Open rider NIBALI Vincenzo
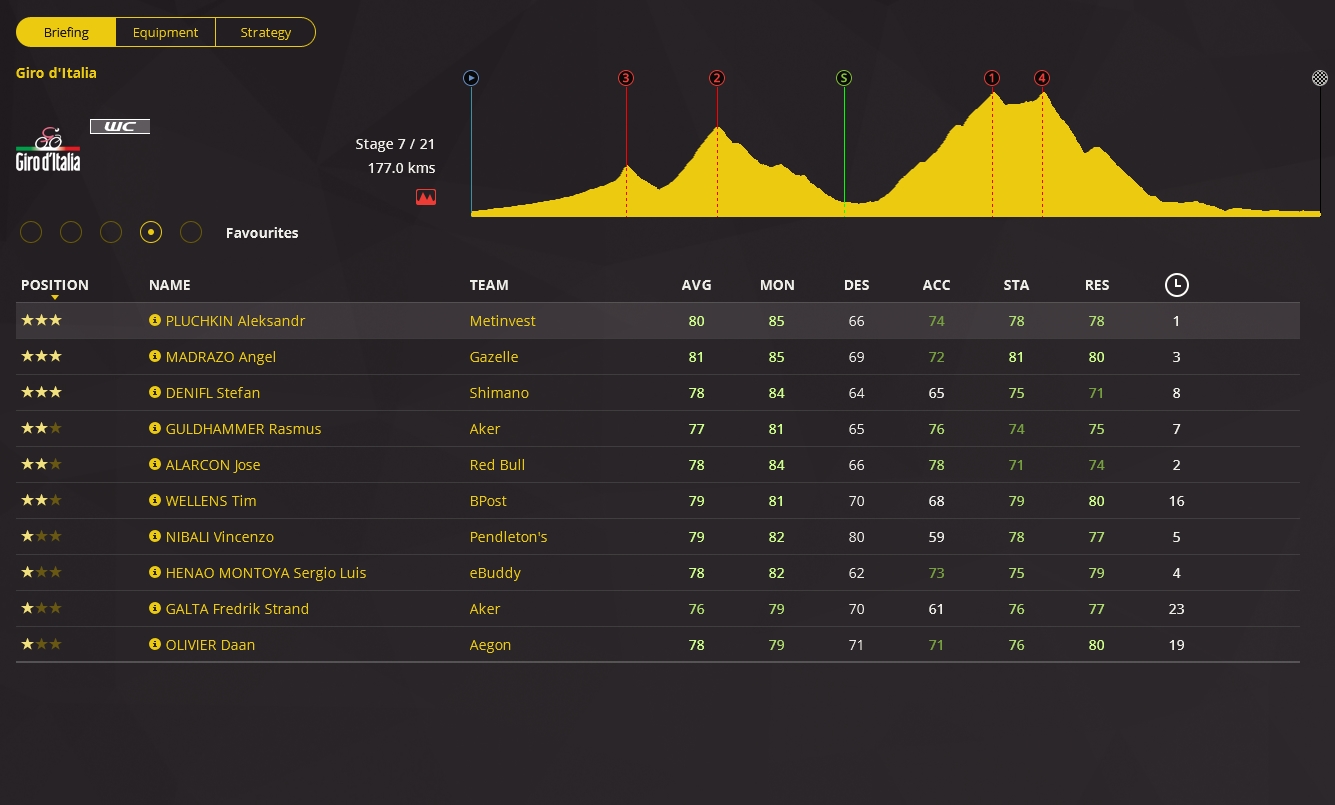The image size is (1335, 805). [x=220, y=537]
